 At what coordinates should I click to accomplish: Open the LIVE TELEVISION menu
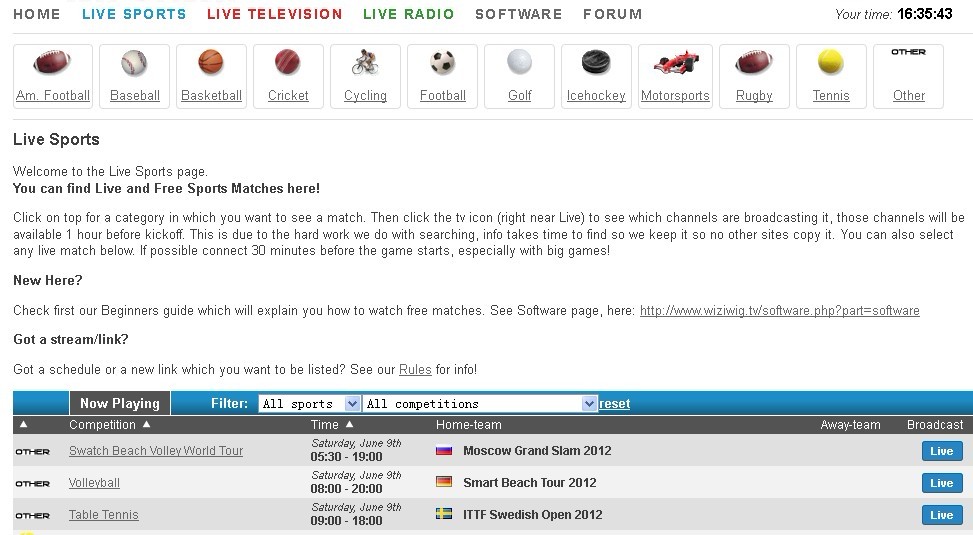point(275,14)
